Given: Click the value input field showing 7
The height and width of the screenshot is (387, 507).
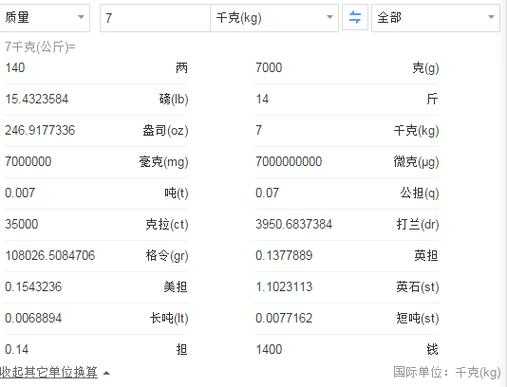Looking at the screenshot, I should tap(155, 17).
